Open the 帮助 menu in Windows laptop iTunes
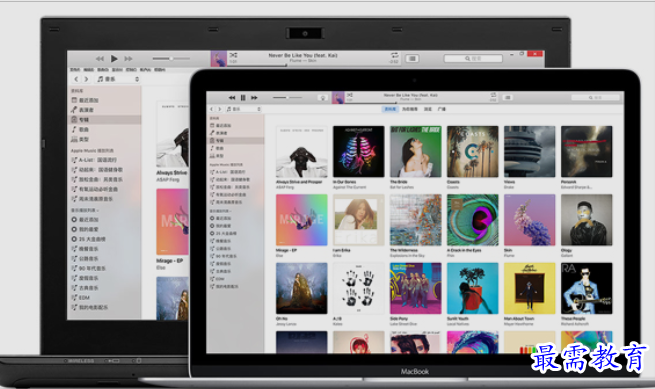The width and height of the screenshot is (655, 389). click(x=160, y=70)
